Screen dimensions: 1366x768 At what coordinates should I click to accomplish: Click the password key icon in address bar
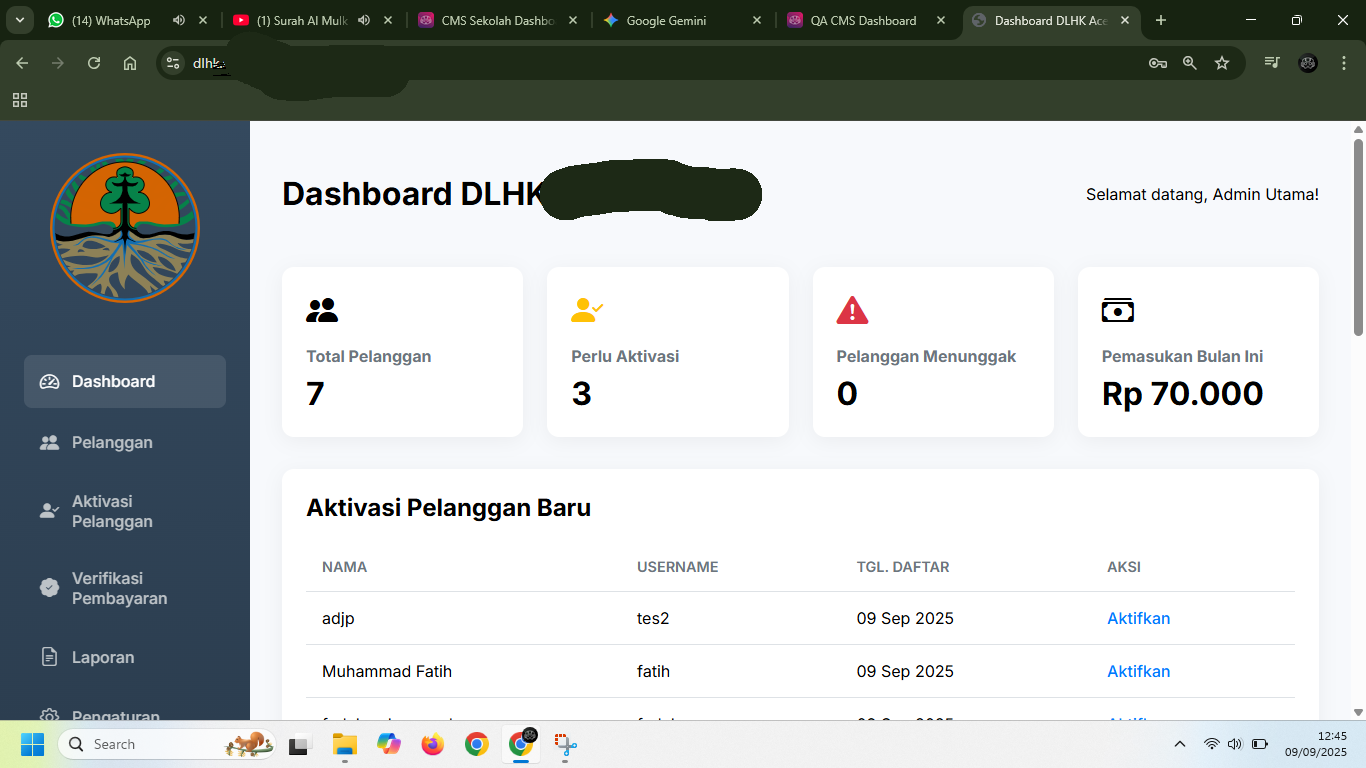pos(1157,63)
